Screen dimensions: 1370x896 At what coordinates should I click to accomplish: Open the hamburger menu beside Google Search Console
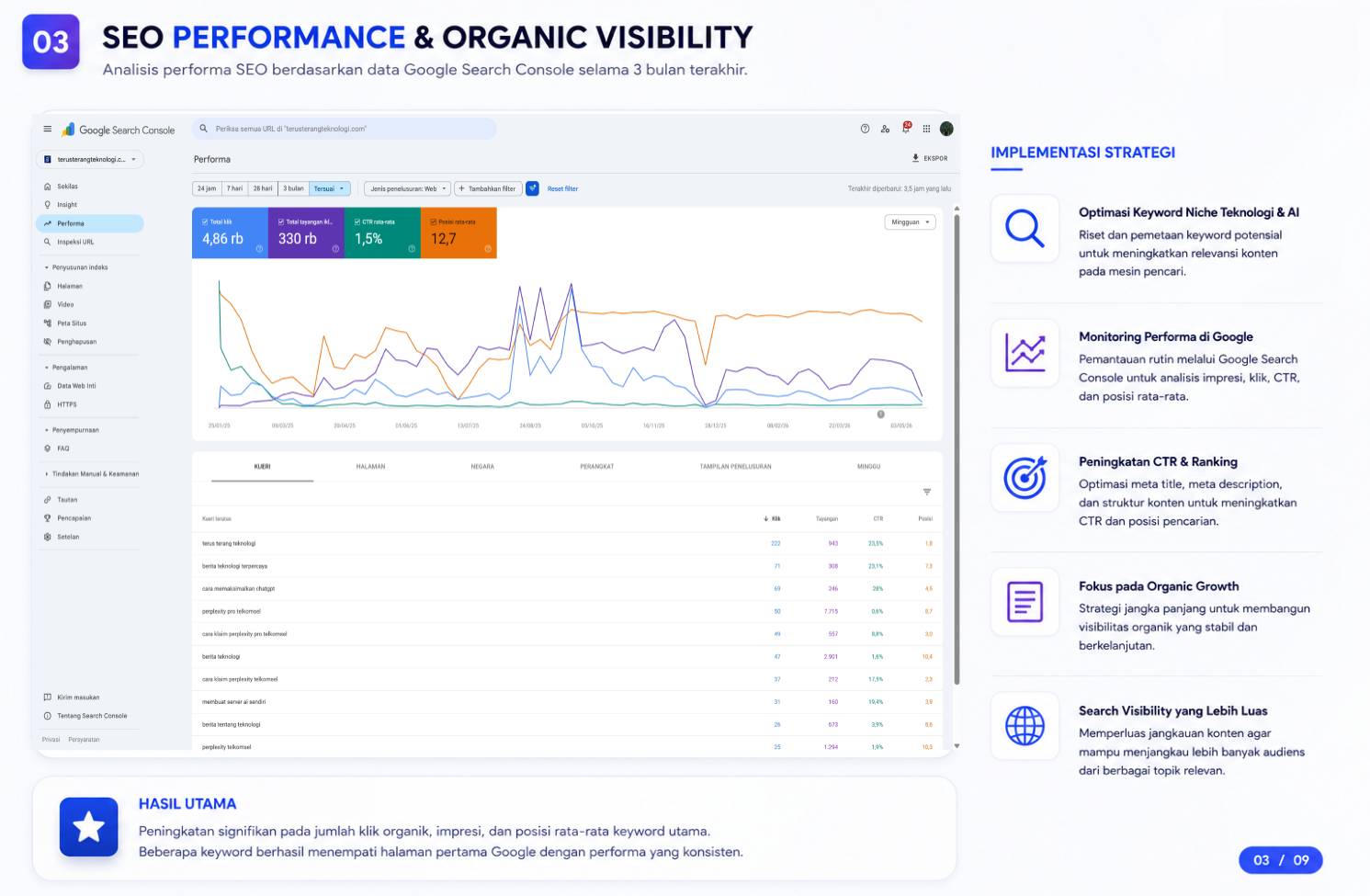pyautogui.click(x=48, y=130)
